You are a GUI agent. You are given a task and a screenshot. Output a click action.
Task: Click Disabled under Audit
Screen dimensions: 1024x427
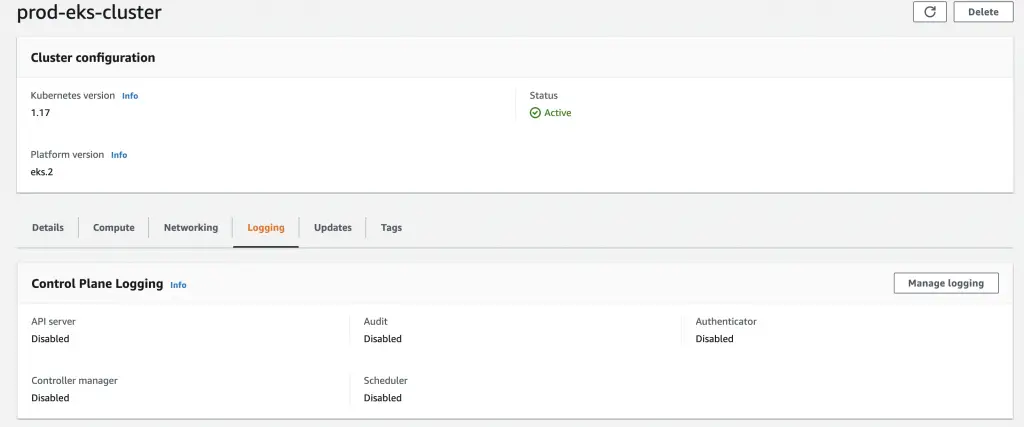383,339
